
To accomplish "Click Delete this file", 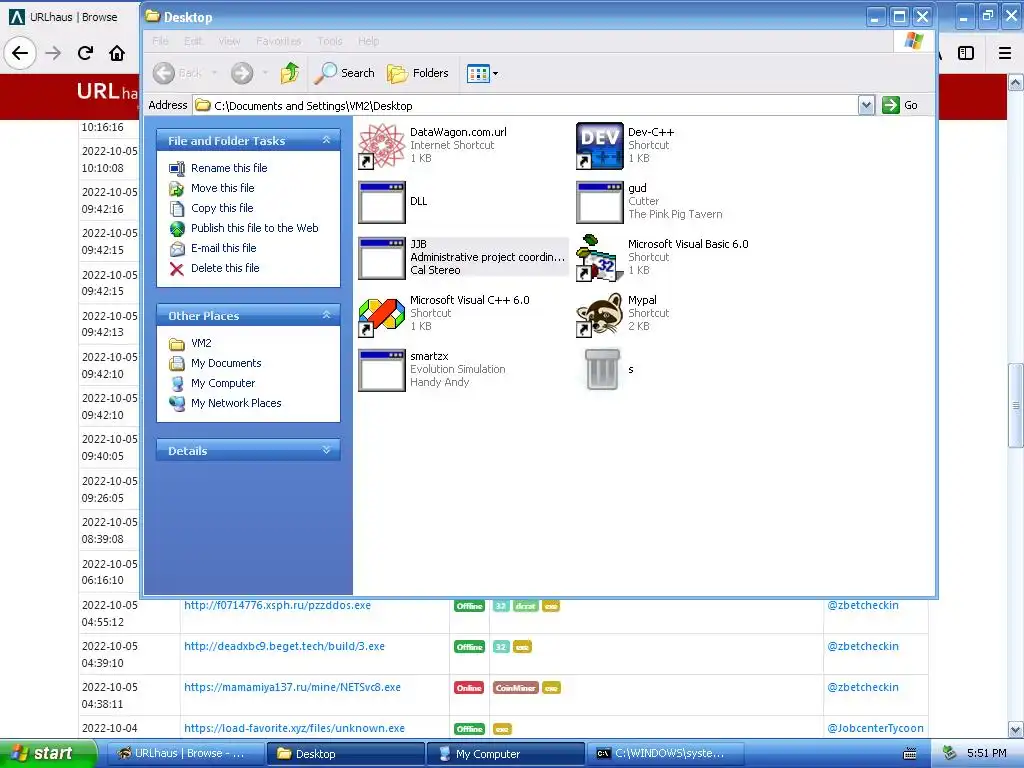I will pyautogui.click(x=214, y=268).
